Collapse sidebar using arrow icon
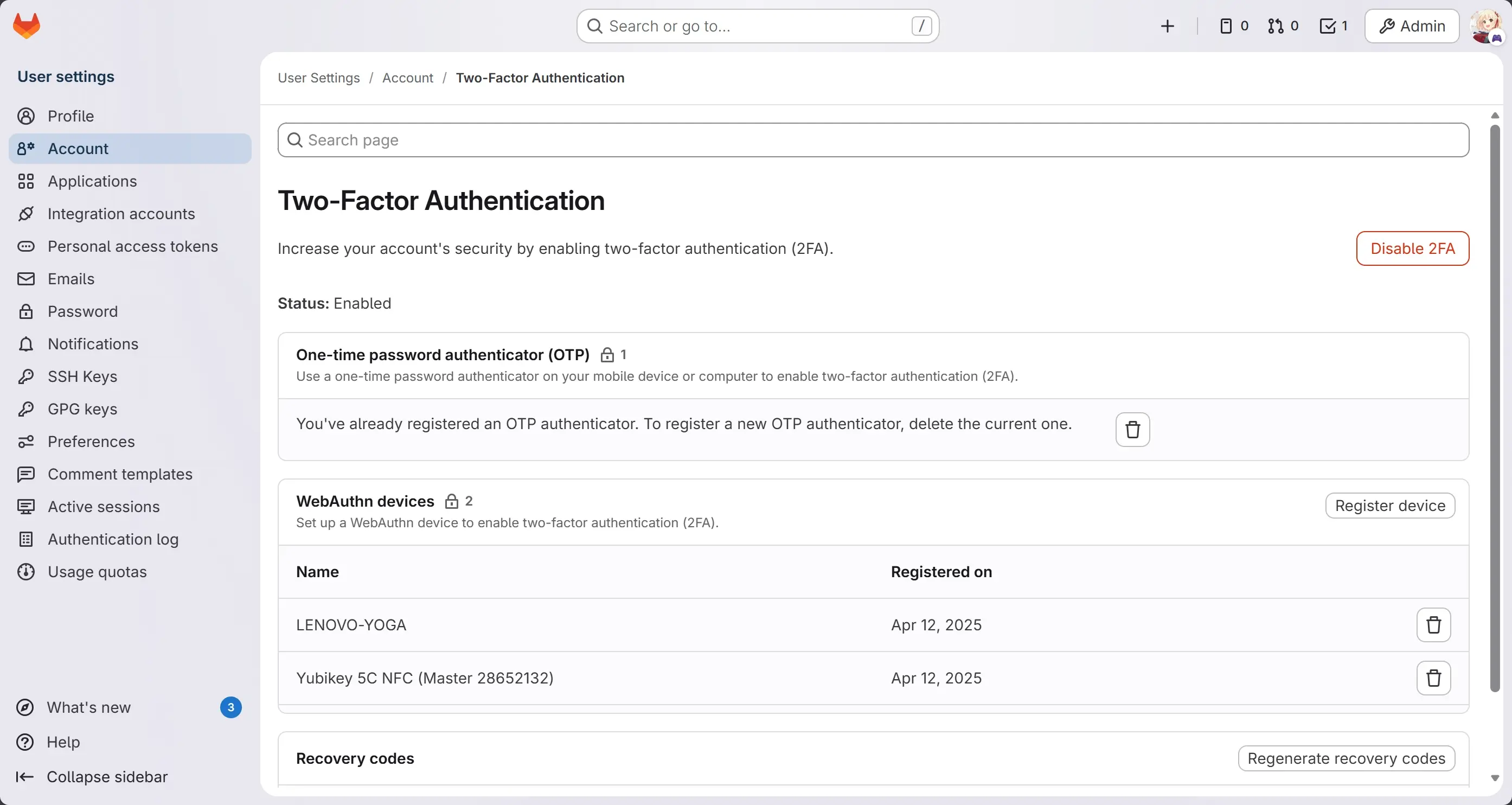 pos(24,777)
